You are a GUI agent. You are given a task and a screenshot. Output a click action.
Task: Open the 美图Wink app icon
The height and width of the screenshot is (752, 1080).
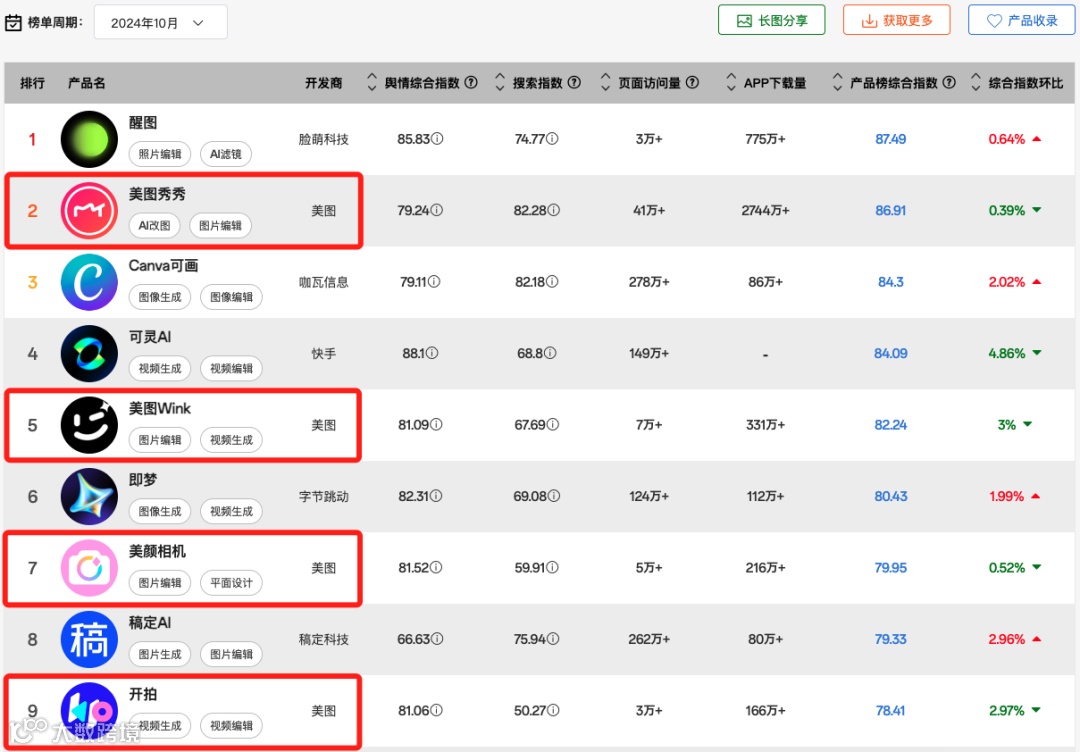coord(90,425)
